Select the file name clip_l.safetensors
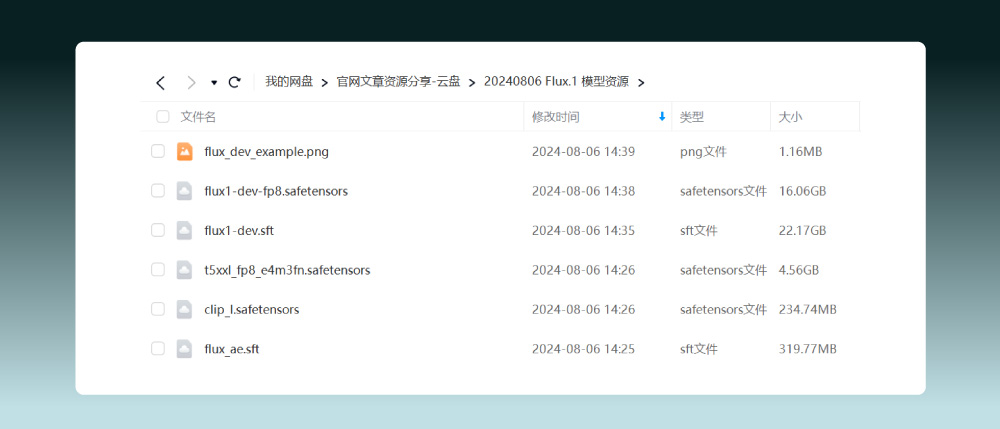The width and height of the screenshot is (1000, 429). tap(252, 310)
